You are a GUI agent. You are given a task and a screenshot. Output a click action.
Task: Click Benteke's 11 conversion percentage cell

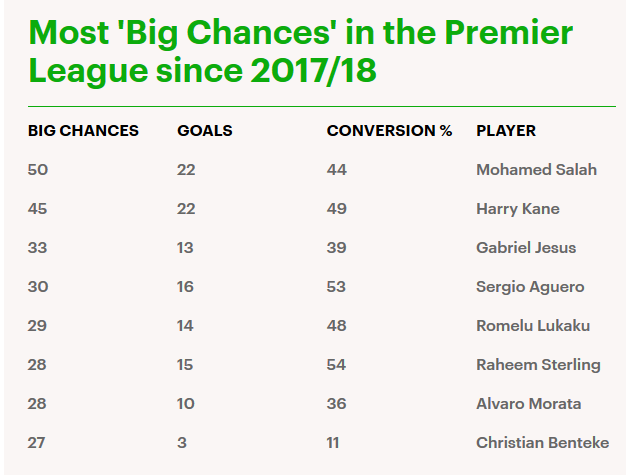click(334, 443)
